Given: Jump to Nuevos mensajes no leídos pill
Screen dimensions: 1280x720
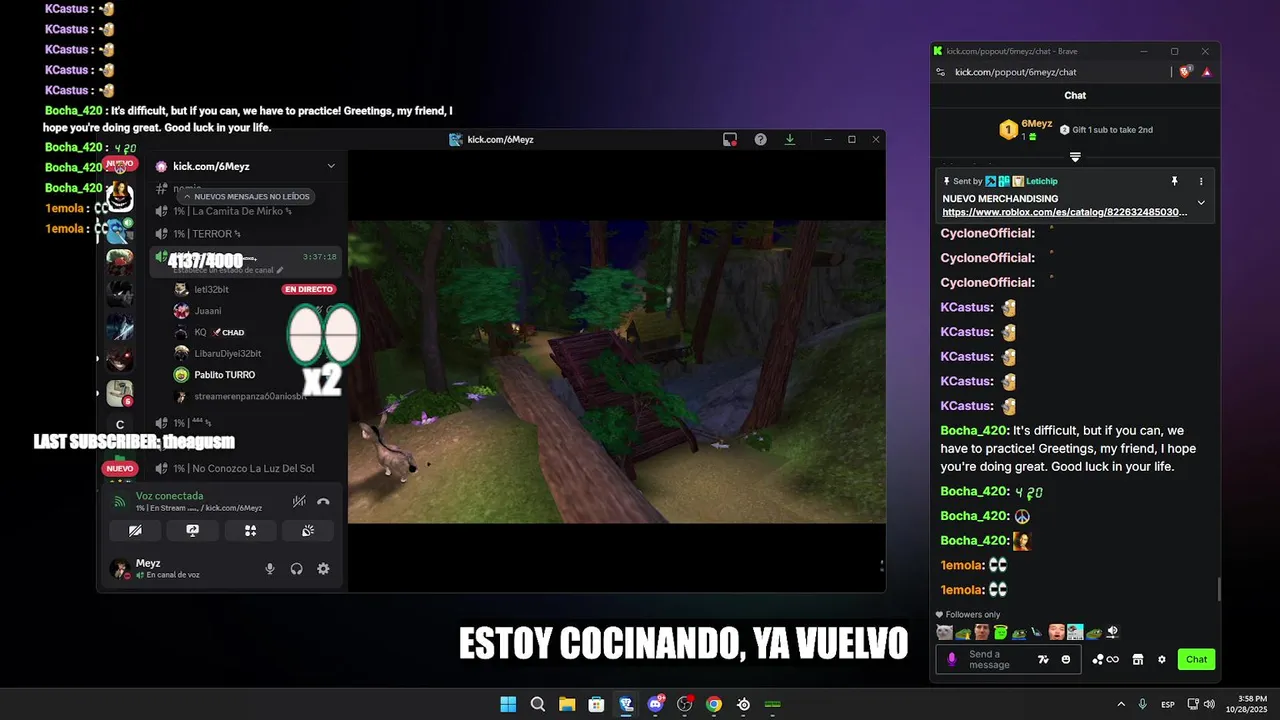Looking at the screenshot, I should tap(245, 197).
